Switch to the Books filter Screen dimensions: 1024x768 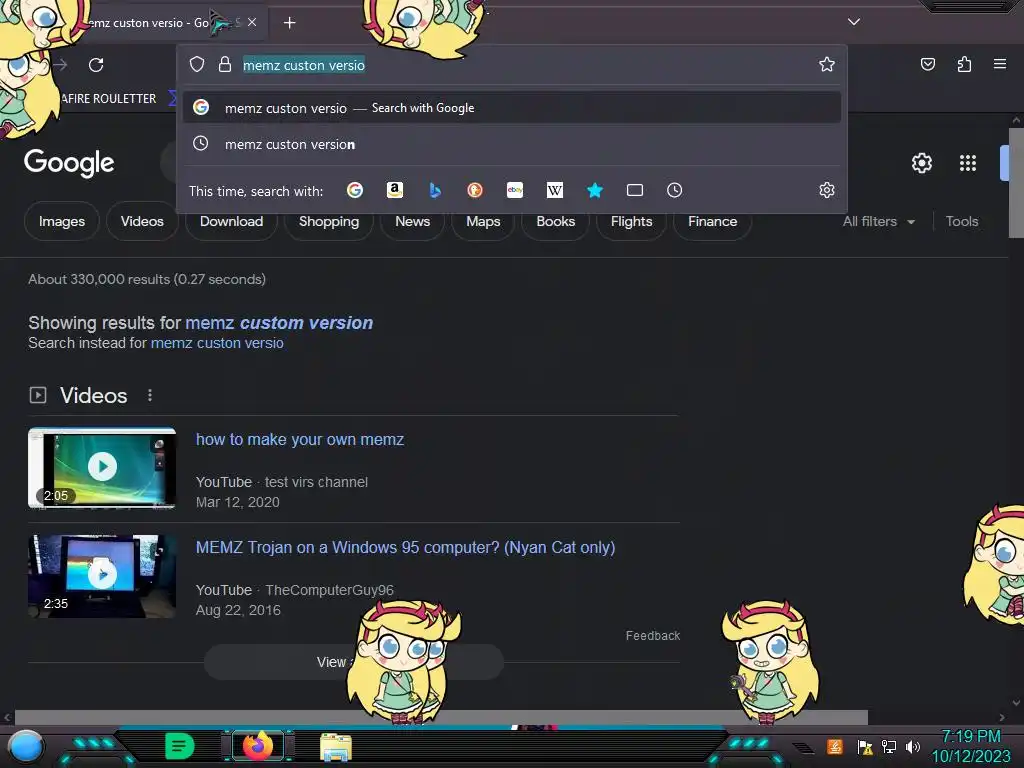[x=555, y=221]
